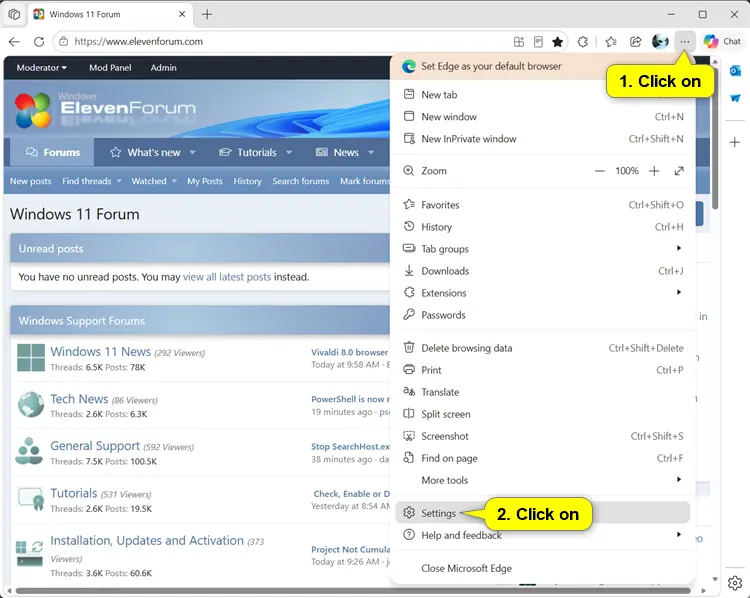This screenshot has height=598, width=750.
Task: Select New InPrivate window menu item
Action: 543,139
